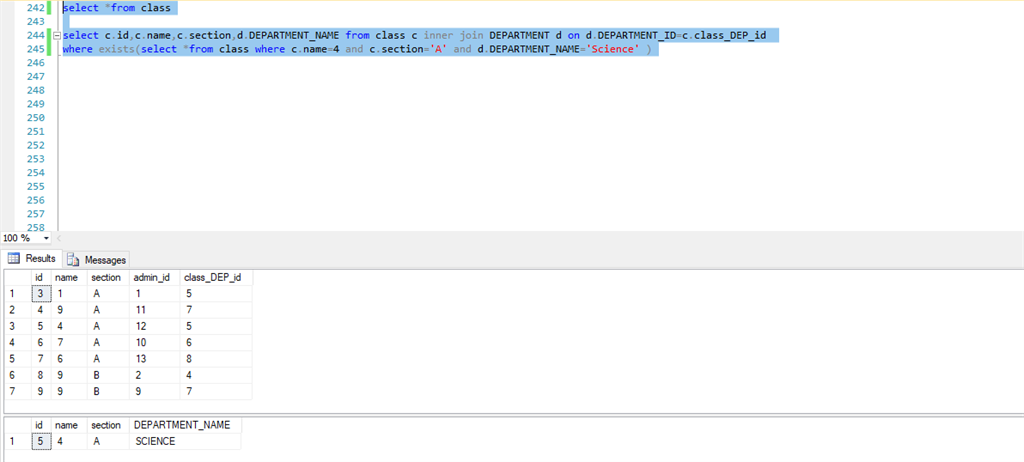Viewport: 1024px width, 462px height.
Task: Click the admin_id cell with value 12
Action: (155, 327)
